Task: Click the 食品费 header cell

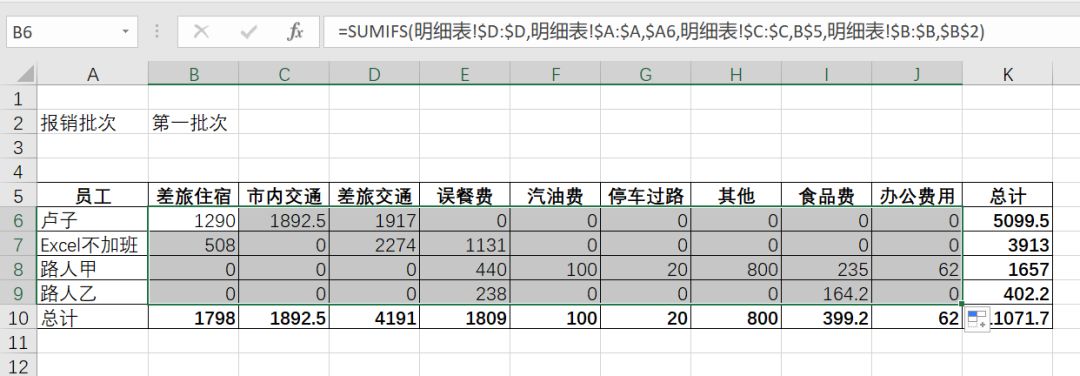Action: pos(826,196)
